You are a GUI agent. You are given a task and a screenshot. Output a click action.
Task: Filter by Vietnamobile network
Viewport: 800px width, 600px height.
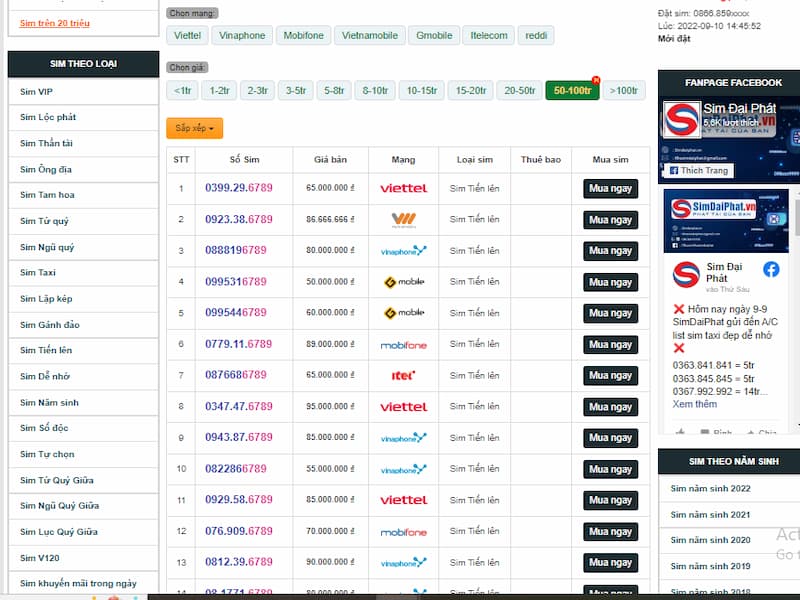pyautogui.click(x=369, y=36)
